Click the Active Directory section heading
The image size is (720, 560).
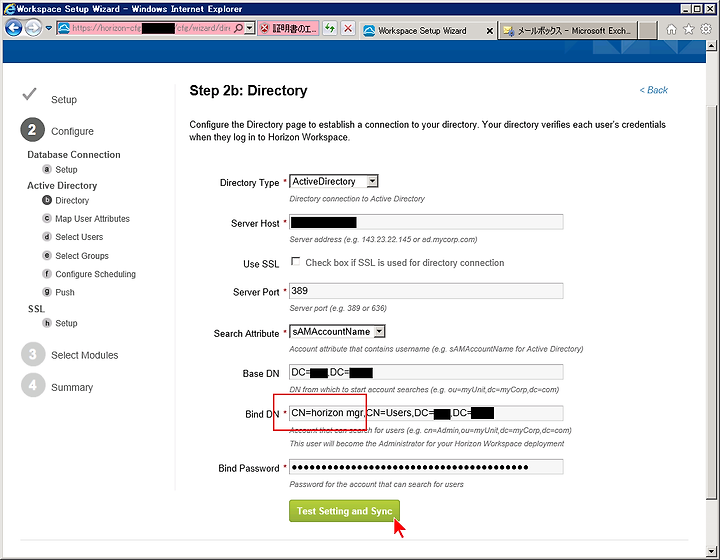(x=62, y=185)
